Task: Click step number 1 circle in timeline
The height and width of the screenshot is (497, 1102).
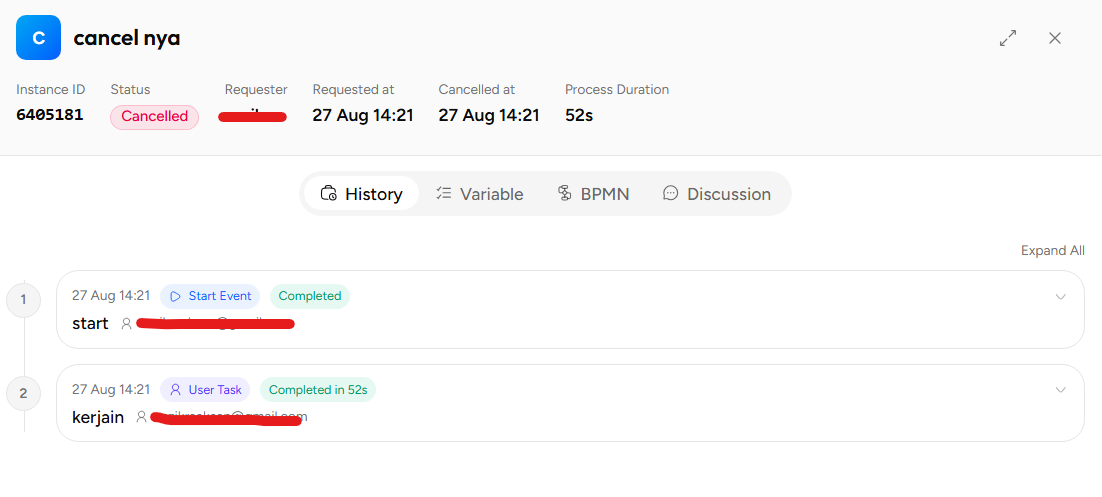Action: click(23, 300)
